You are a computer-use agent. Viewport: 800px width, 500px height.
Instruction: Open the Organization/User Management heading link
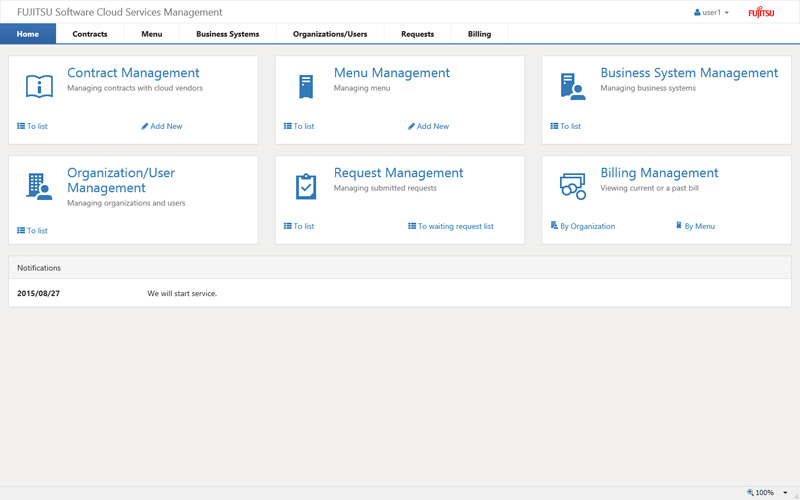pyautogui.click(x=121, y=180)
